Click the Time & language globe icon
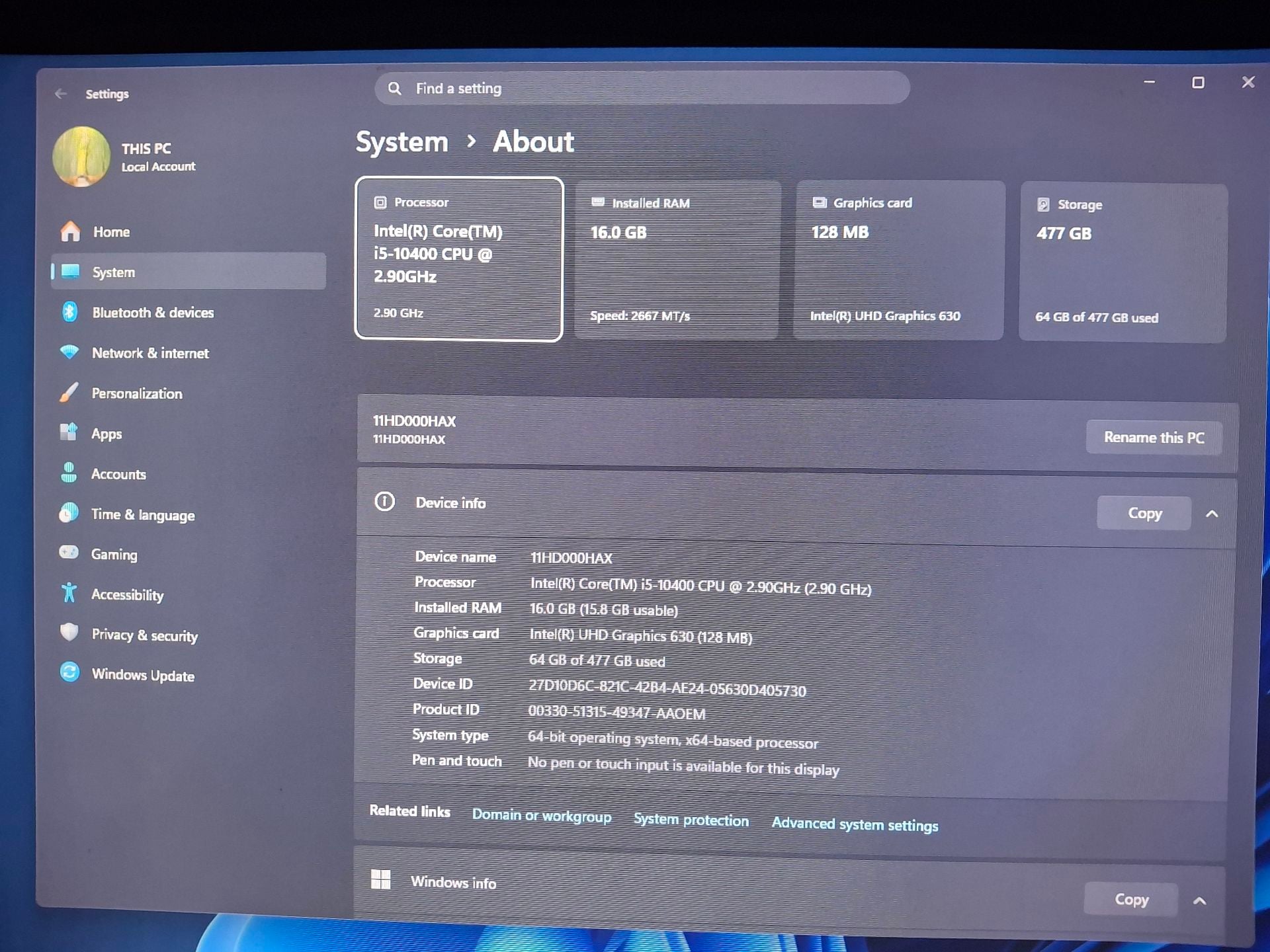The height and width of the screenshot is (952, 1270). click(68, 513)
